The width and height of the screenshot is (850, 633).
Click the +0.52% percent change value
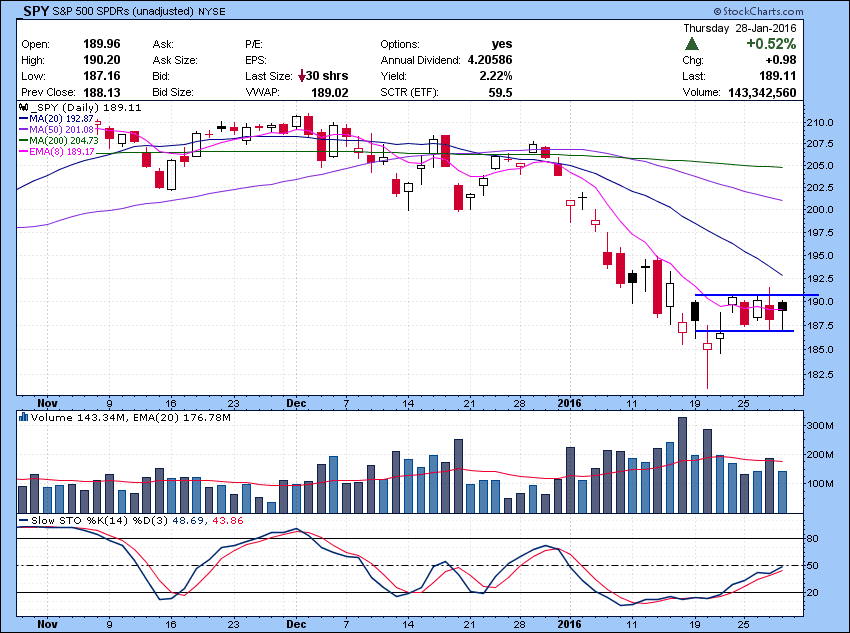point(771,44)
